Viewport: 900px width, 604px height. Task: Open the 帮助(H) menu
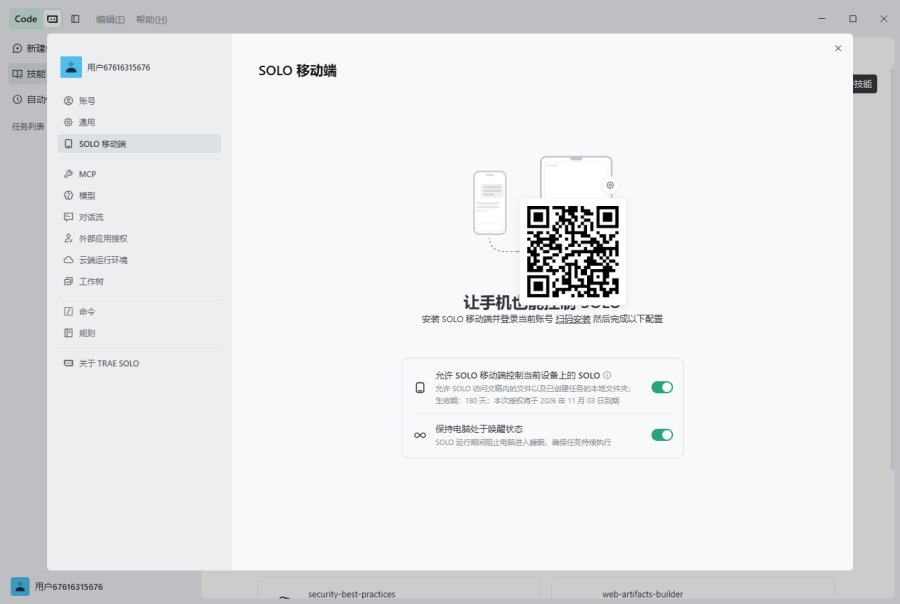(152, 20)
